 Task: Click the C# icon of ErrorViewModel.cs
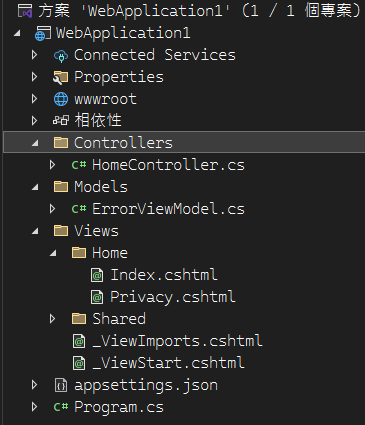pyautogui.click(x=79, y=209)
